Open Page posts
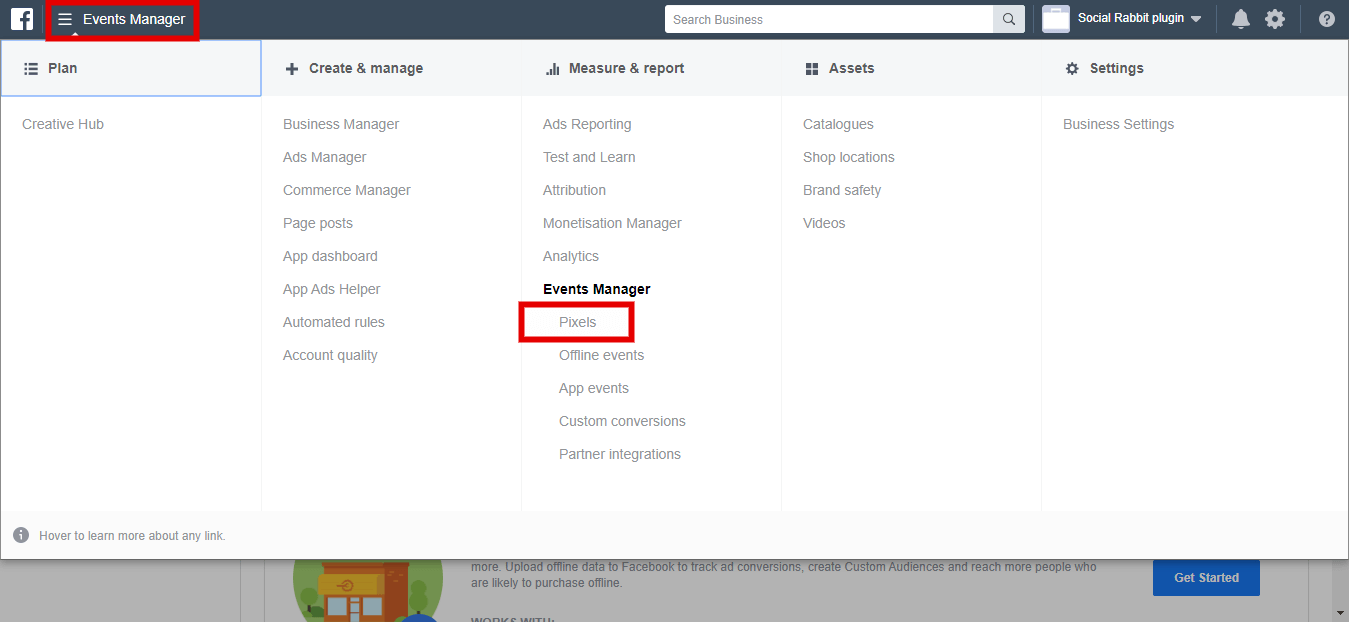The width and height of the screenshot is (1349, 622). click(318, 223)
